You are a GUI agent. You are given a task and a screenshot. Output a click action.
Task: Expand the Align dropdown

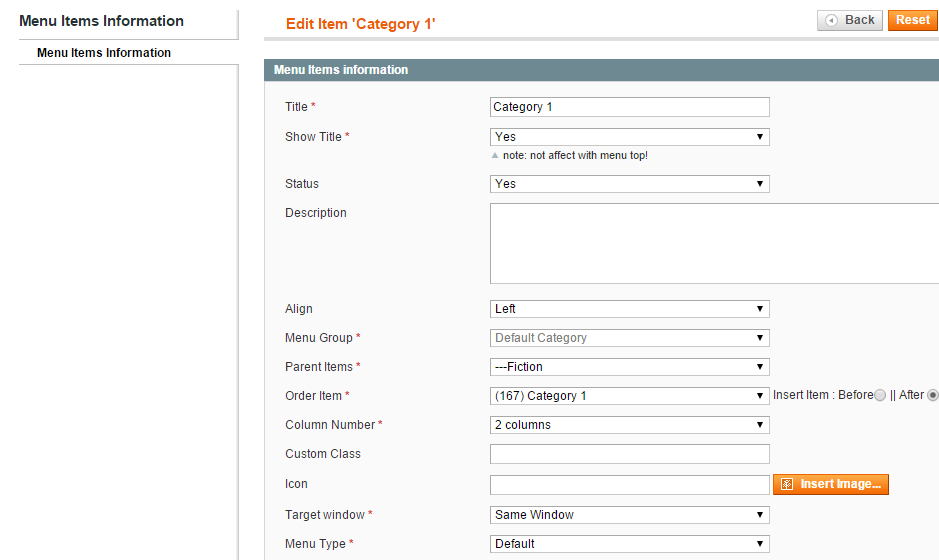click(x=629, y=309)
